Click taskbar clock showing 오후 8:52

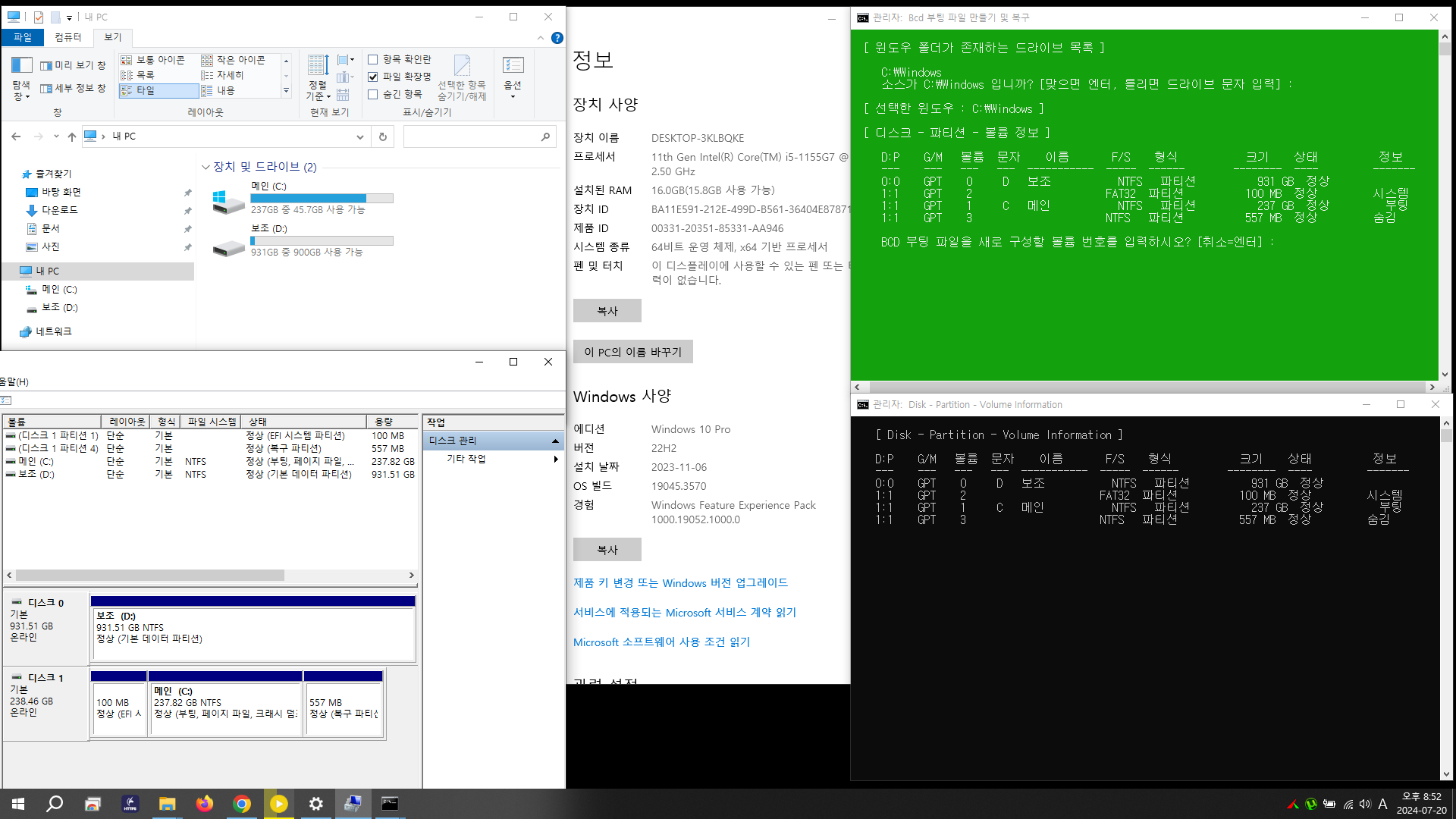[x=1421, y=804]
